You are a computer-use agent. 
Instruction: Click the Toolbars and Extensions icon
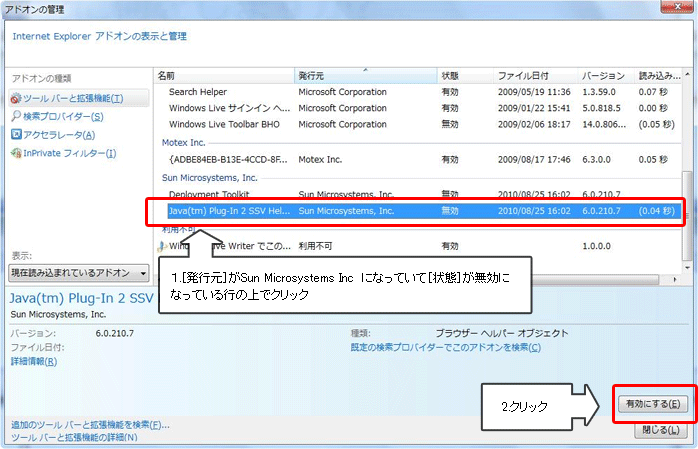[x=16, y=98]
